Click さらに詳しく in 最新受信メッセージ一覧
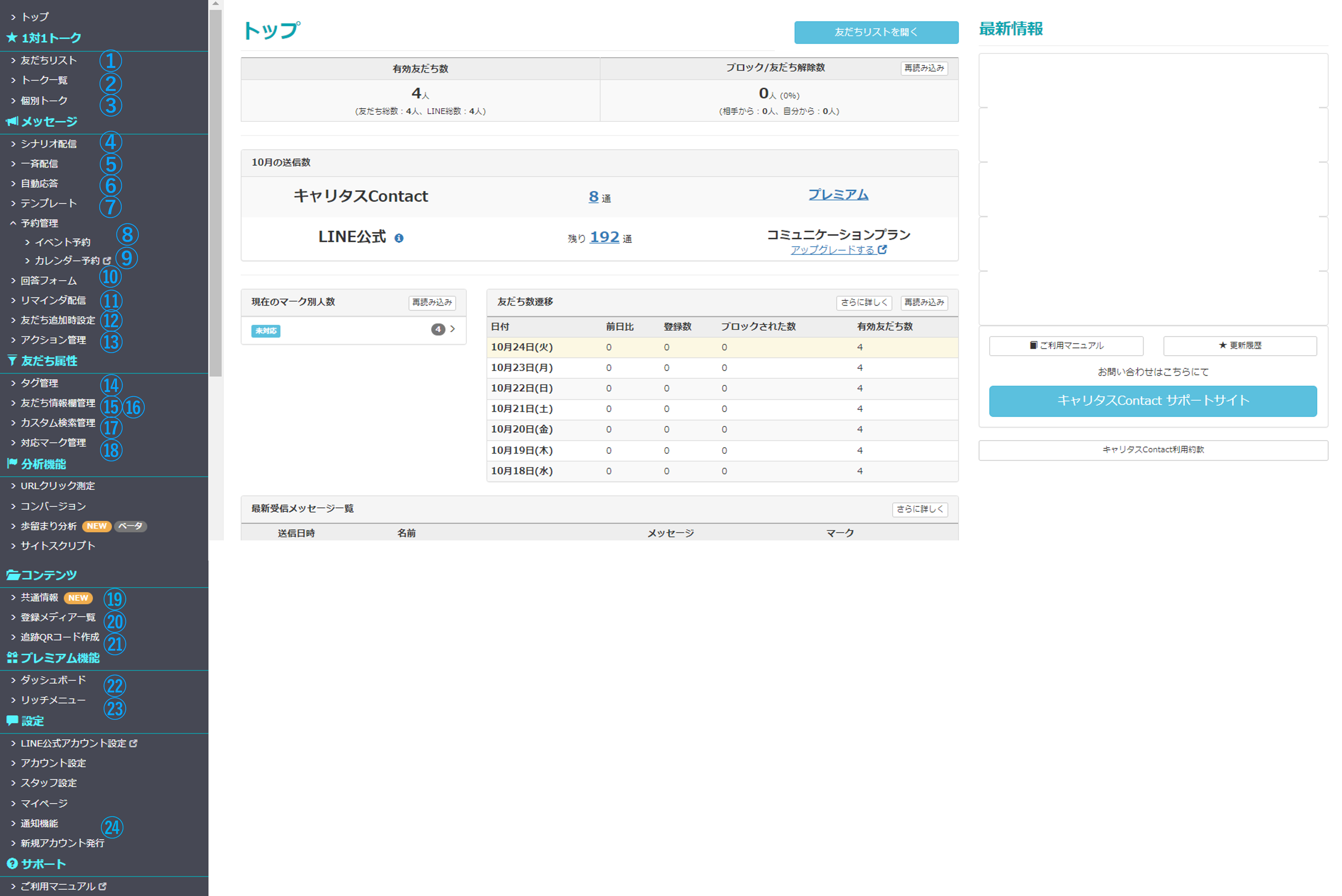Screen dimensions: 1342x896 click(x=920, y=509)
